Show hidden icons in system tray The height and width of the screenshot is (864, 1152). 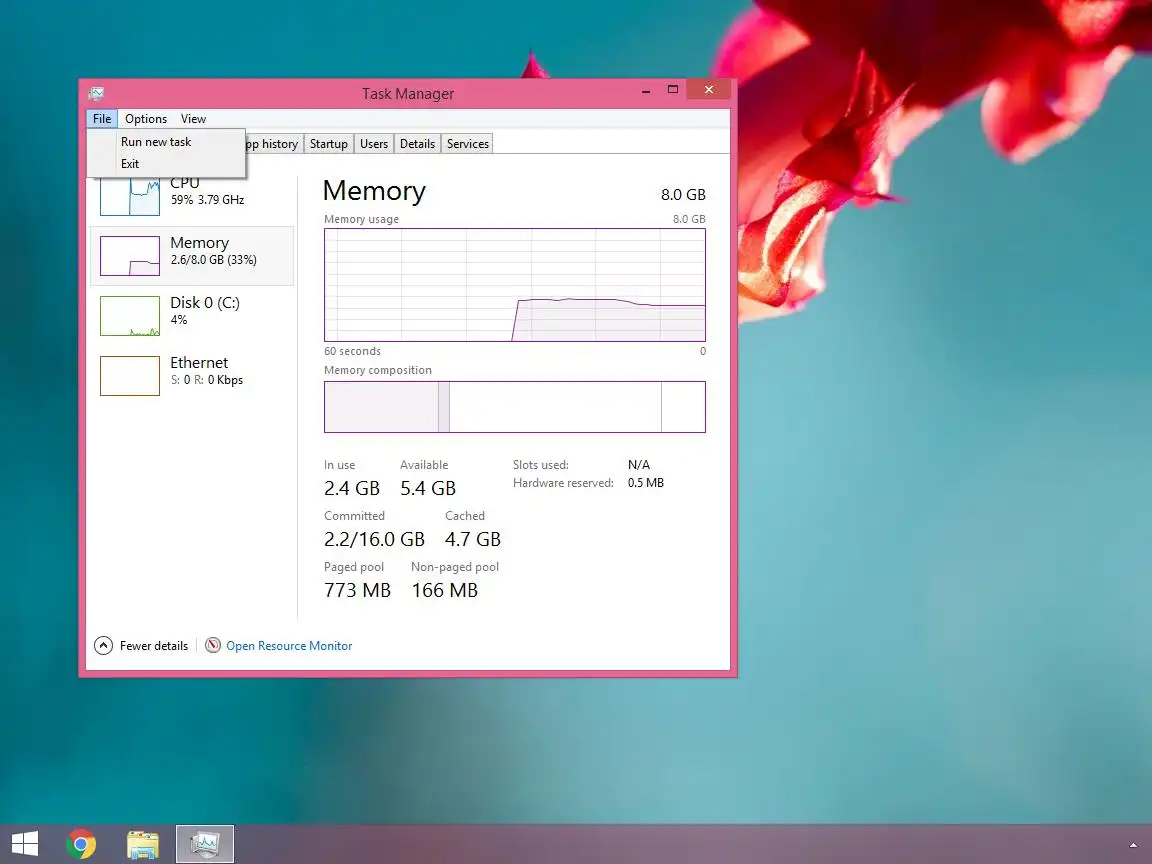click(x=1133, y=846)
